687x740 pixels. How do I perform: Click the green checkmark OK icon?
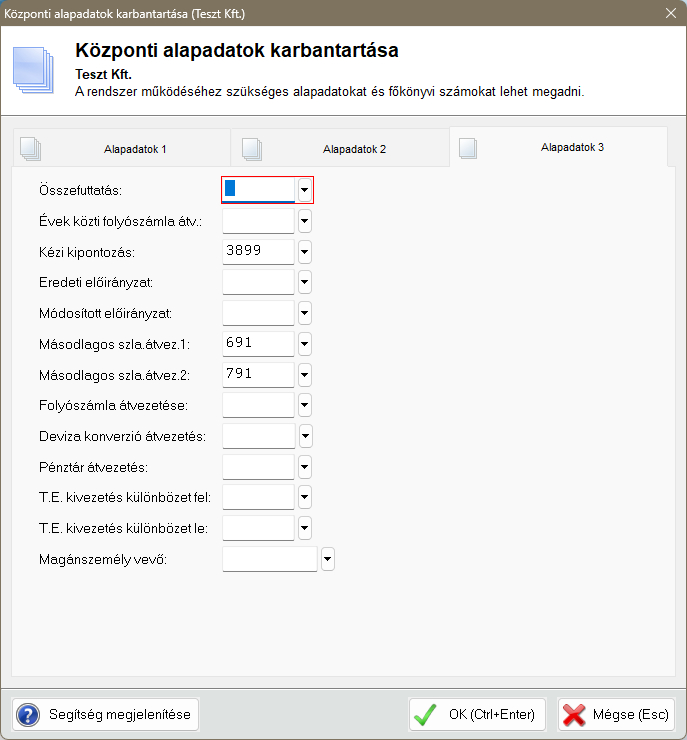coord(426,715)
